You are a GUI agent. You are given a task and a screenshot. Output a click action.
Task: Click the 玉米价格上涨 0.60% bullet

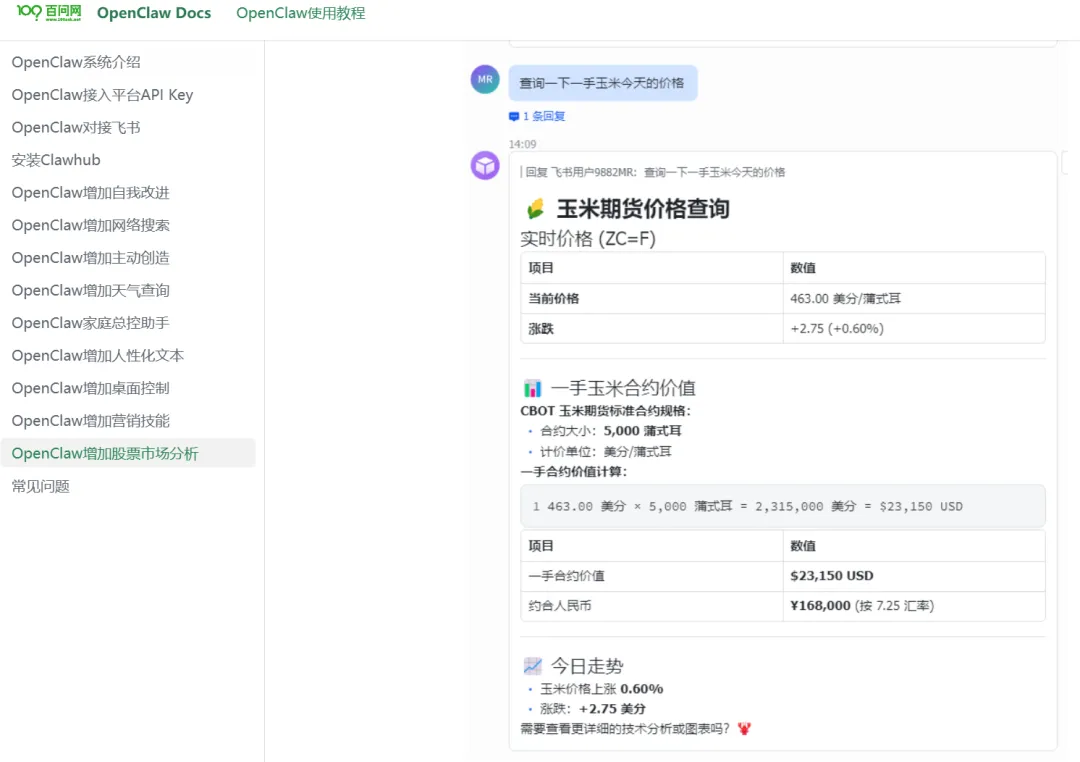coord(601,689)
